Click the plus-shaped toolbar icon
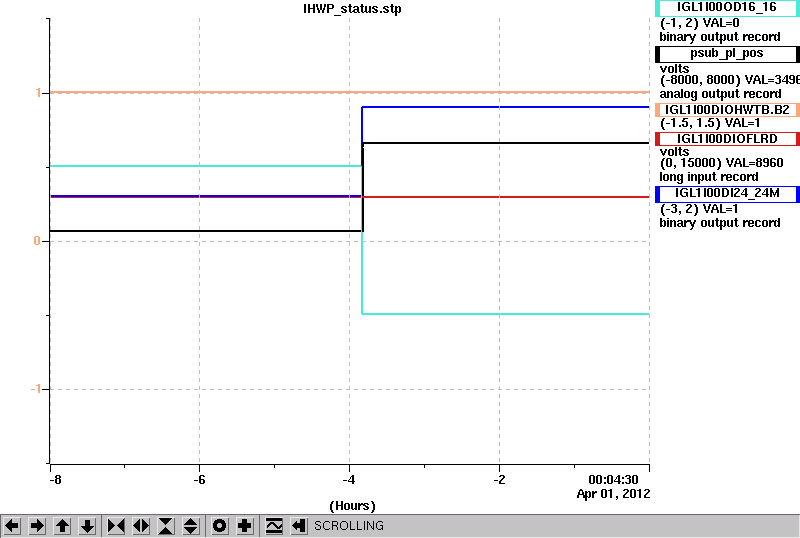 point(245,526)
